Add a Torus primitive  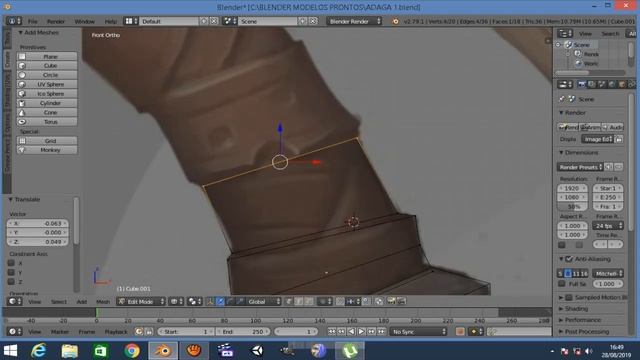(x=47, y=122)
